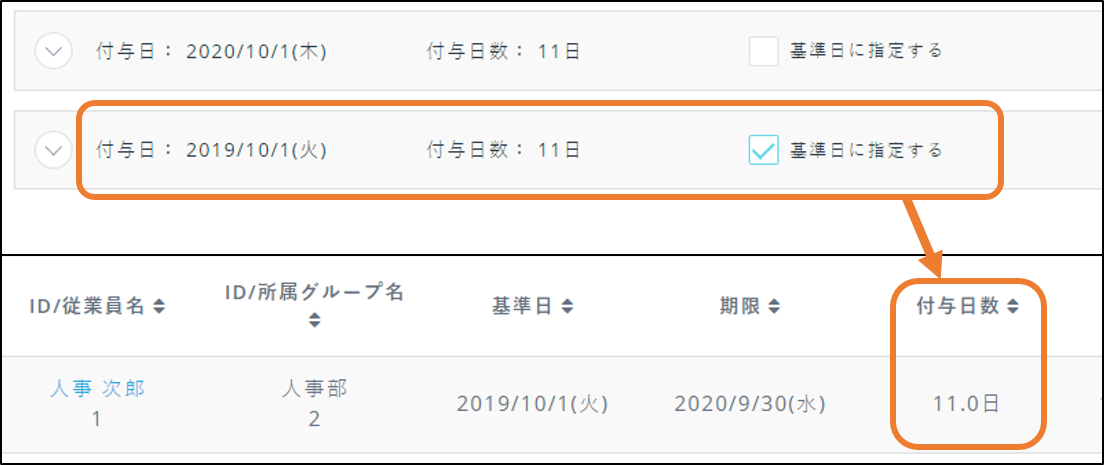The width and height of the screenshot is (1104, 465).
Task: Select the 付与日: 2019/10/1(火) text
Action: point(211,151)
